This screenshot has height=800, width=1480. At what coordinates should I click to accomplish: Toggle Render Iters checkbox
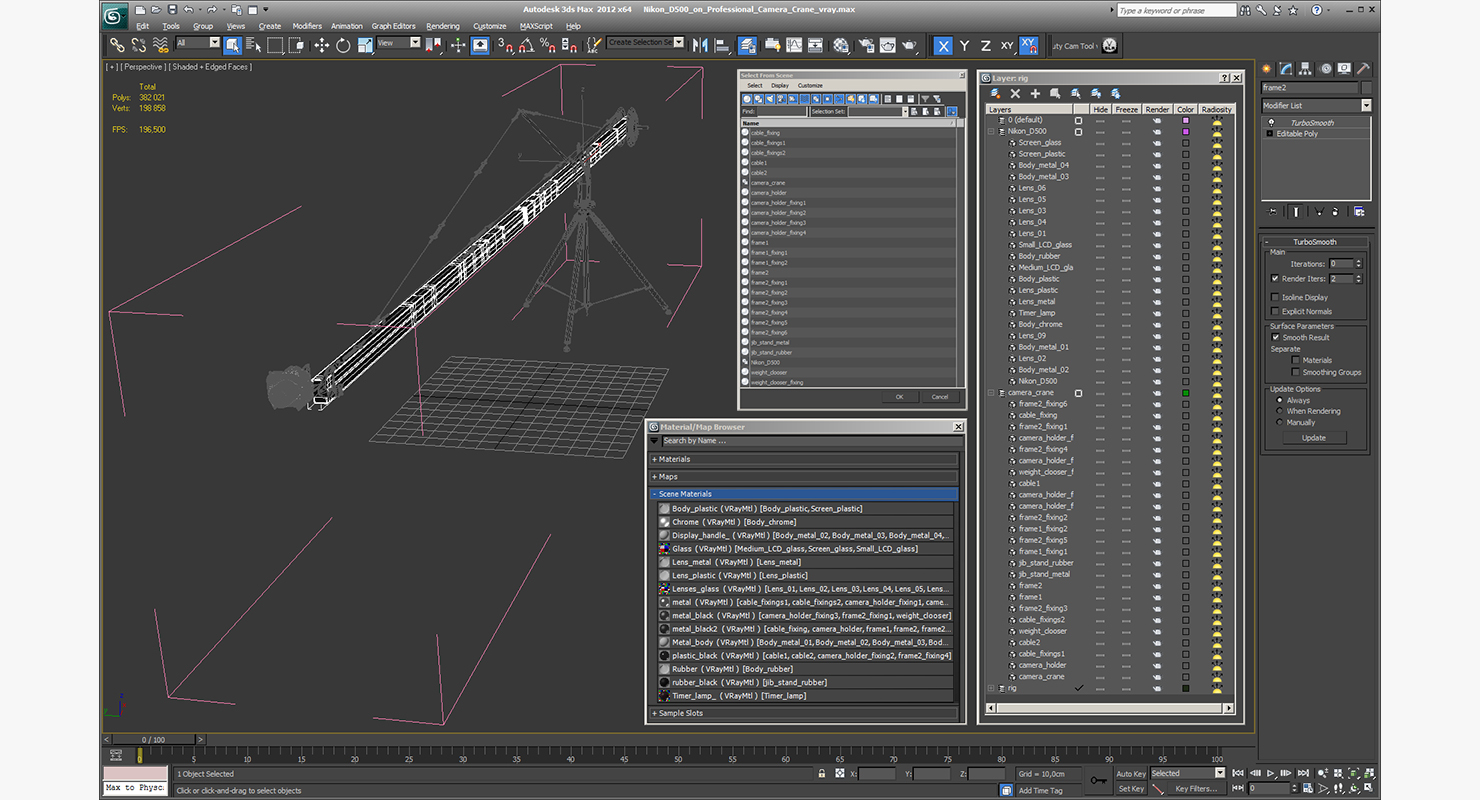tap(1275, 278)
